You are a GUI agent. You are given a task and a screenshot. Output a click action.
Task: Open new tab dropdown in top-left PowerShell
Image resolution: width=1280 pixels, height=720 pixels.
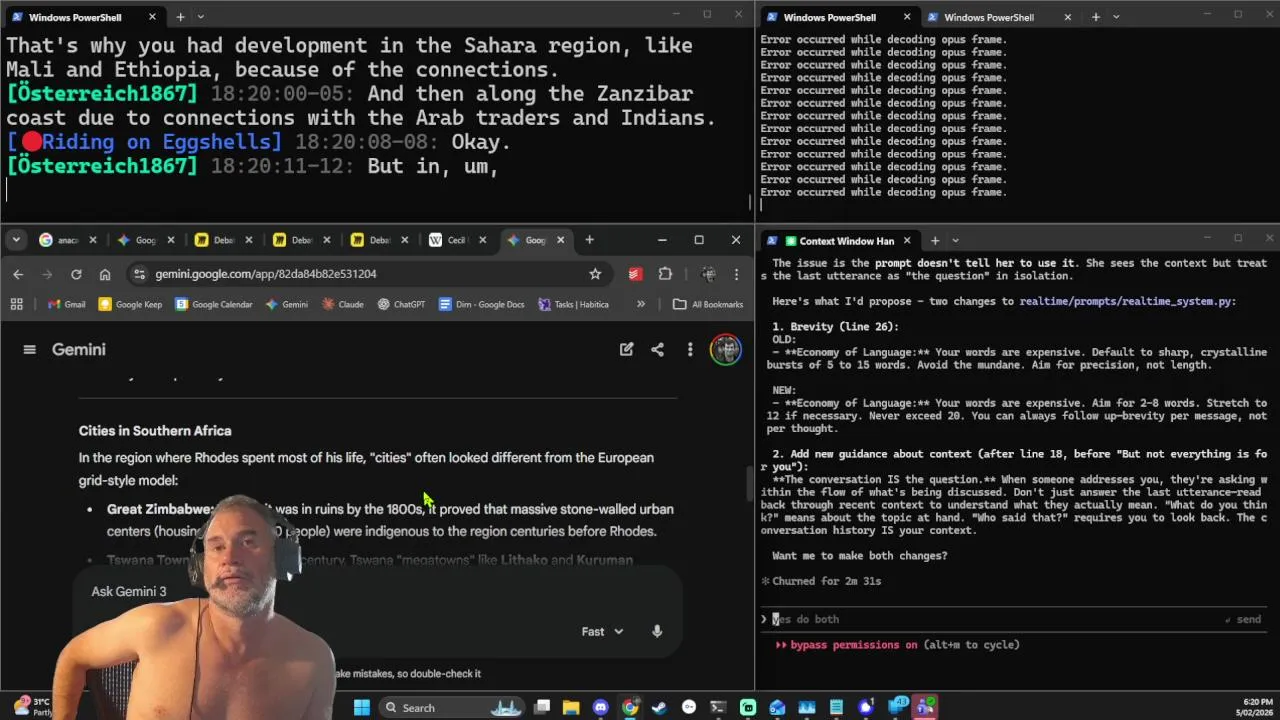click(x=200, y=17)
